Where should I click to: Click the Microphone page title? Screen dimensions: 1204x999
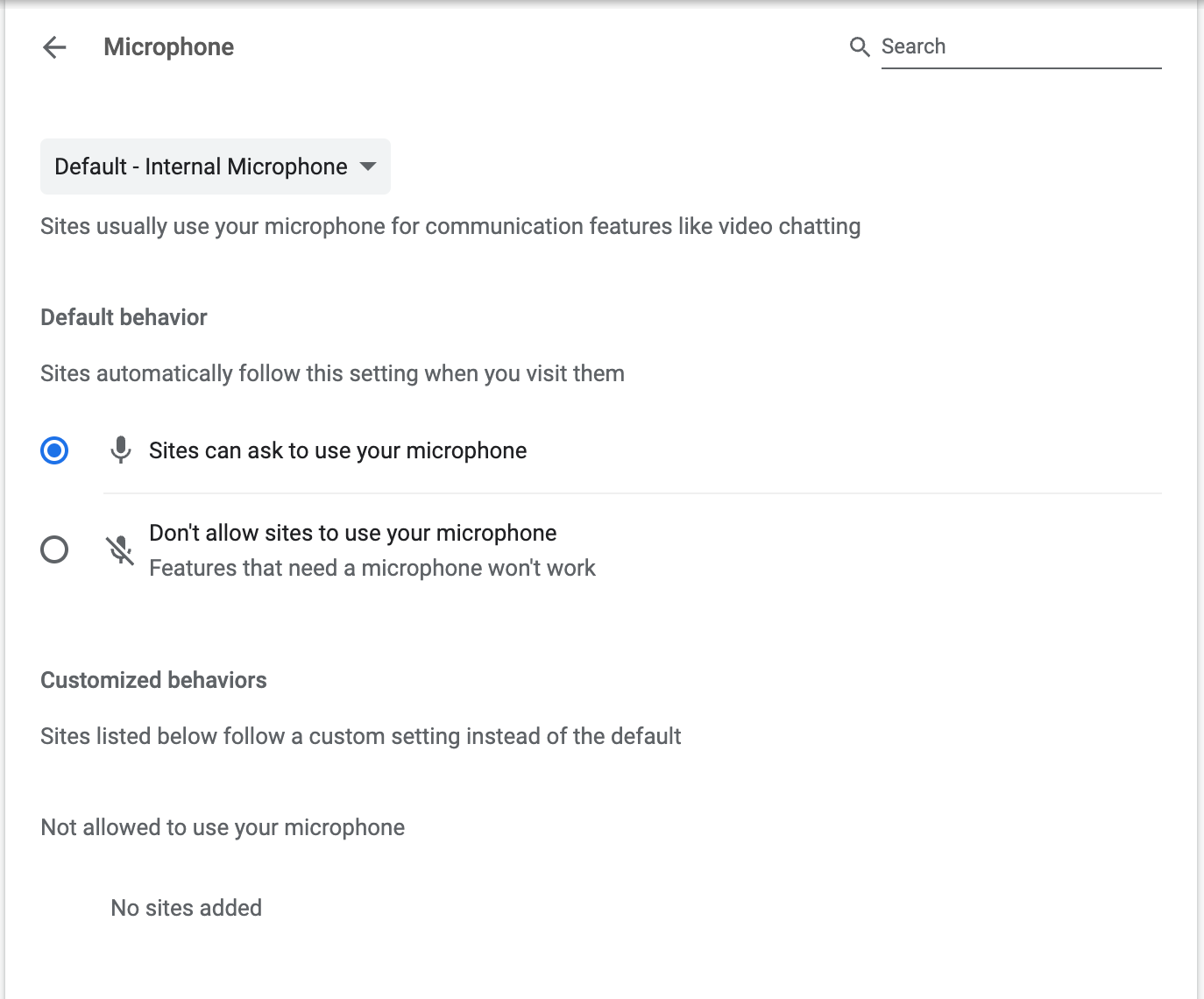coord(169,47)
